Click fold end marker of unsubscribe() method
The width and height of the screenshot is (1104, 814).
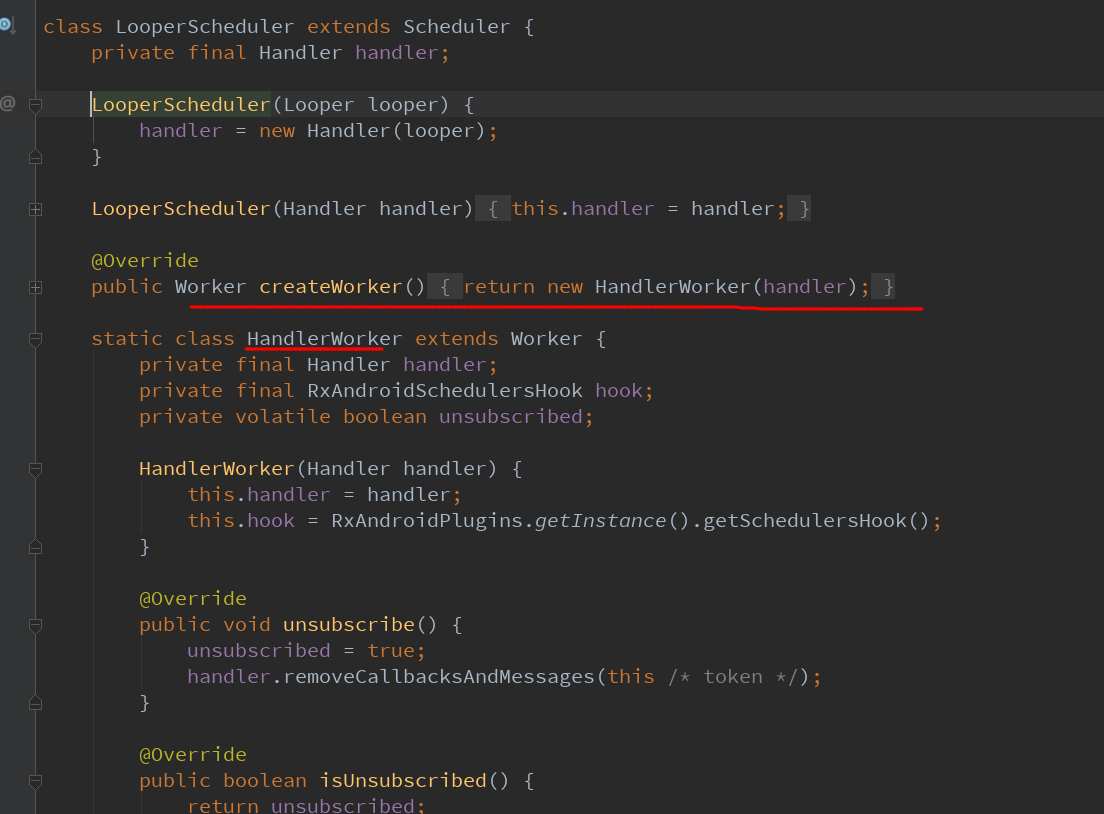tap(35, 703)
